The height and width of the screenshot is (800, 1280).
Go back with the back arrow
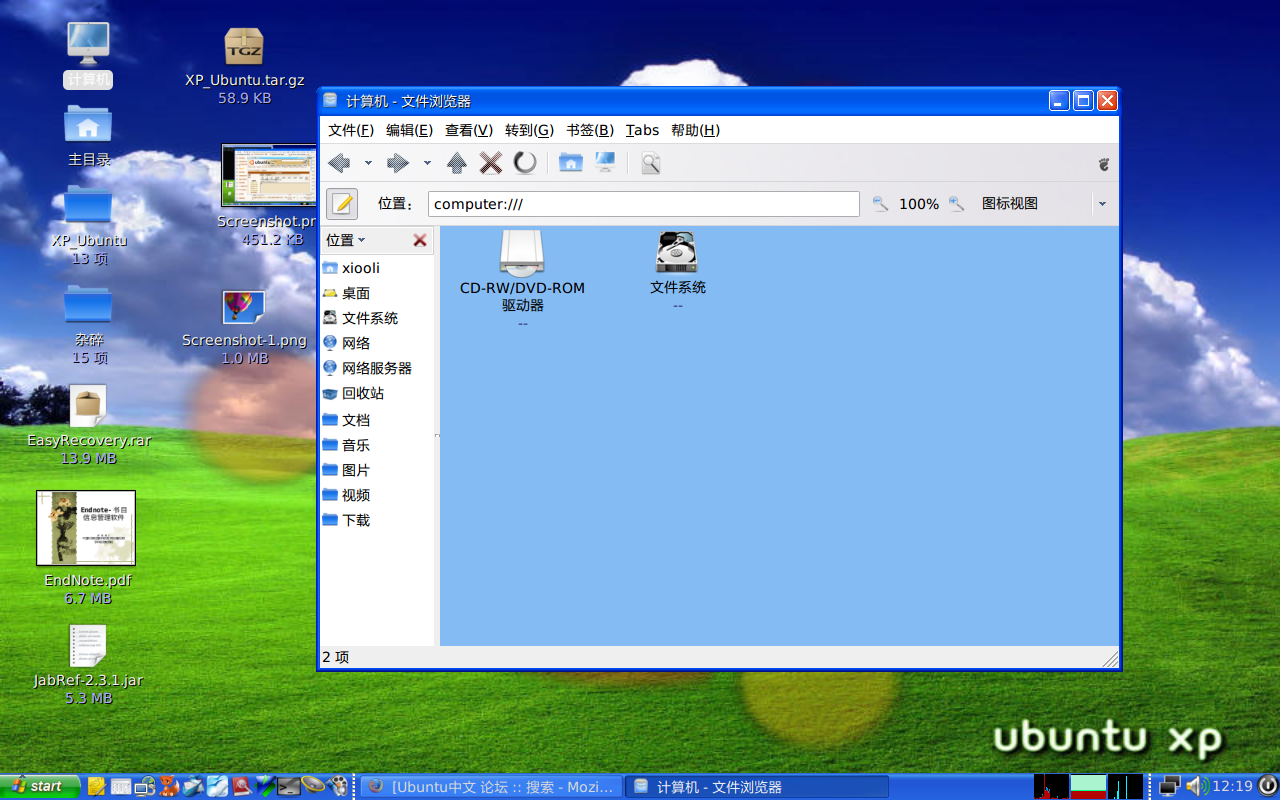(339, 163)
